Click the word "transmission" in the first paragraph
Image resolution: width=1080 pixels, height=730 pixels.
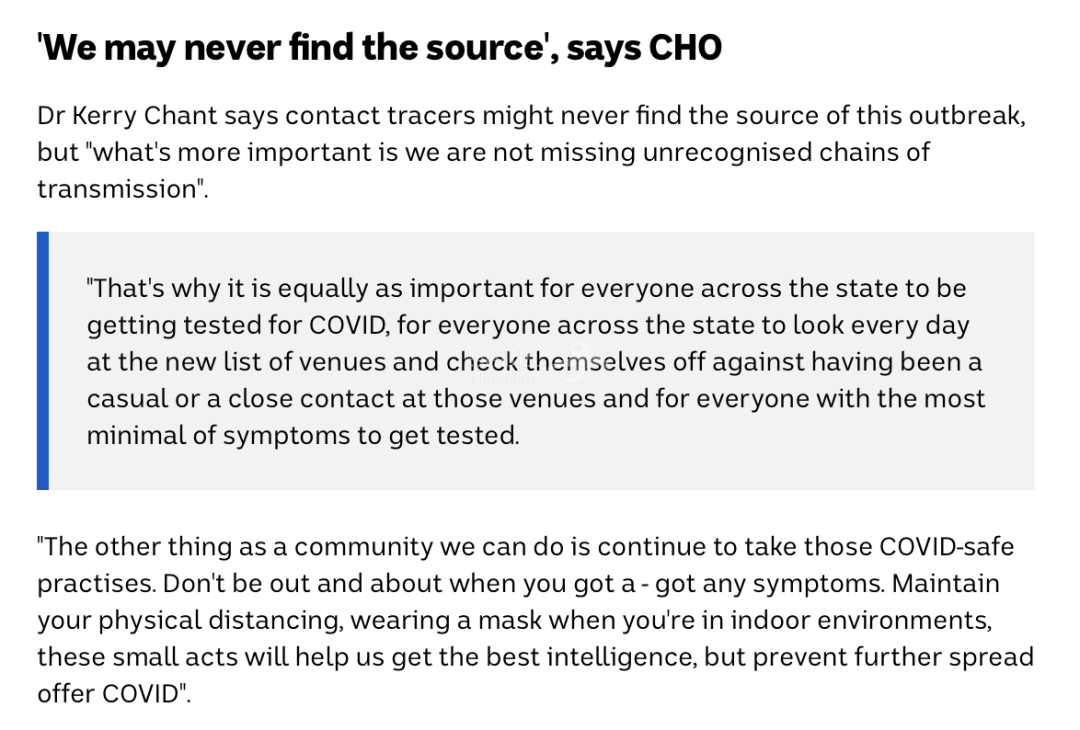tap(119, 189)
